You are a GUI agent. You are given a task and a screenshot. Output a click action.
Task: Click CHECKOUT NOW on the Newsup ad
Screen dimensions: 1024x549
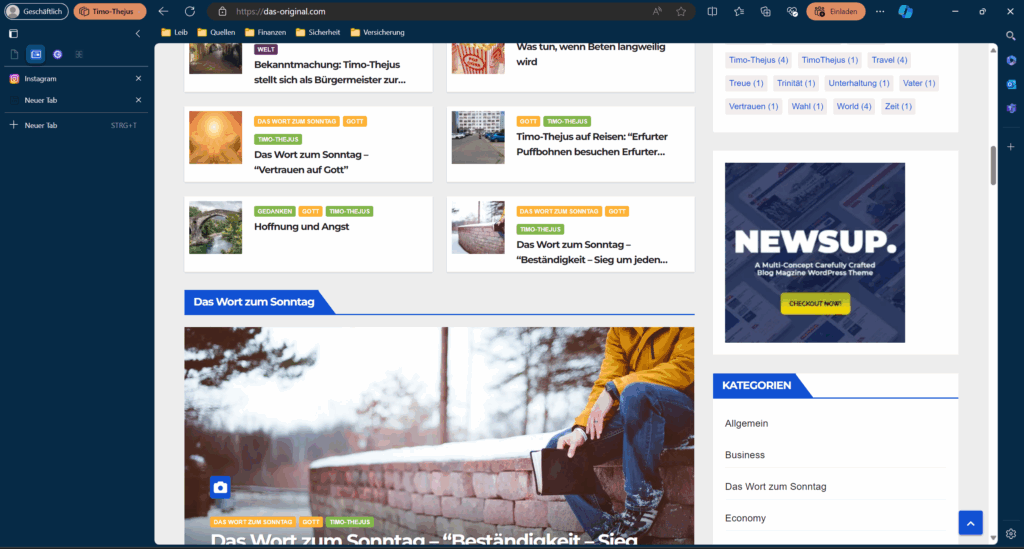(815, 304)
